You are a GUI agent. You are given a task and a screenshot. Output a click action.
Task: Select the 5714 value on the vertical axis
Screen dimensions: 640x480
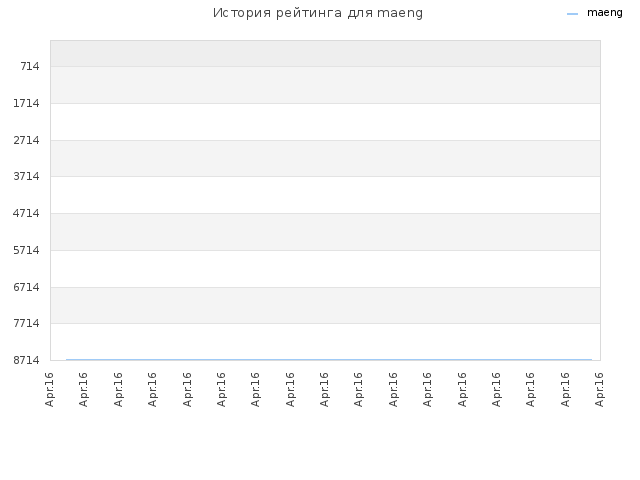click(x=26, y=250)
